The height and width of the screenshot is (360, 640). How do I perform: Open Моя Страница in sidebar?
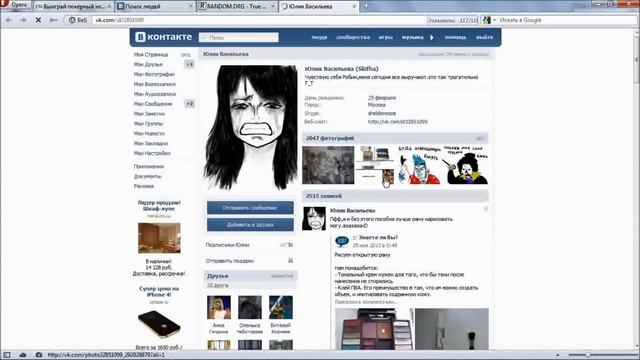click(x=151, y=54)
